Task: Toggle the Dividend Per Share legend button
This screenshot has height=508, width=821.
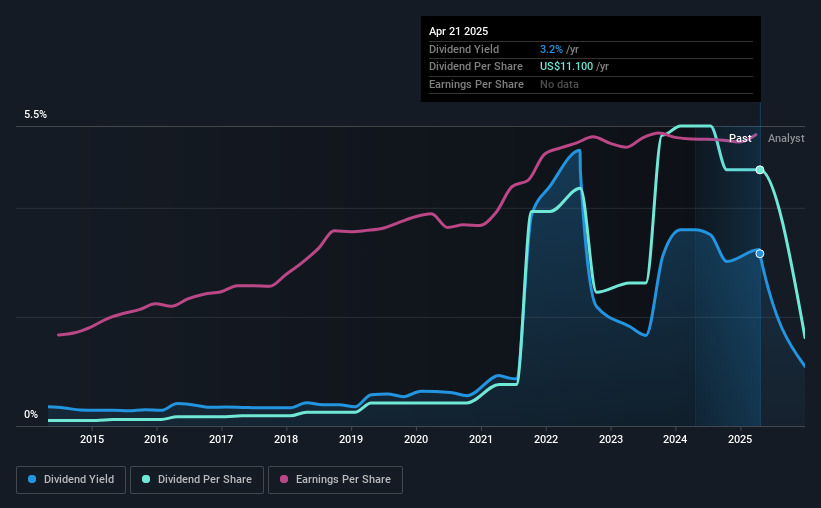Action: [x=197, y=480]
